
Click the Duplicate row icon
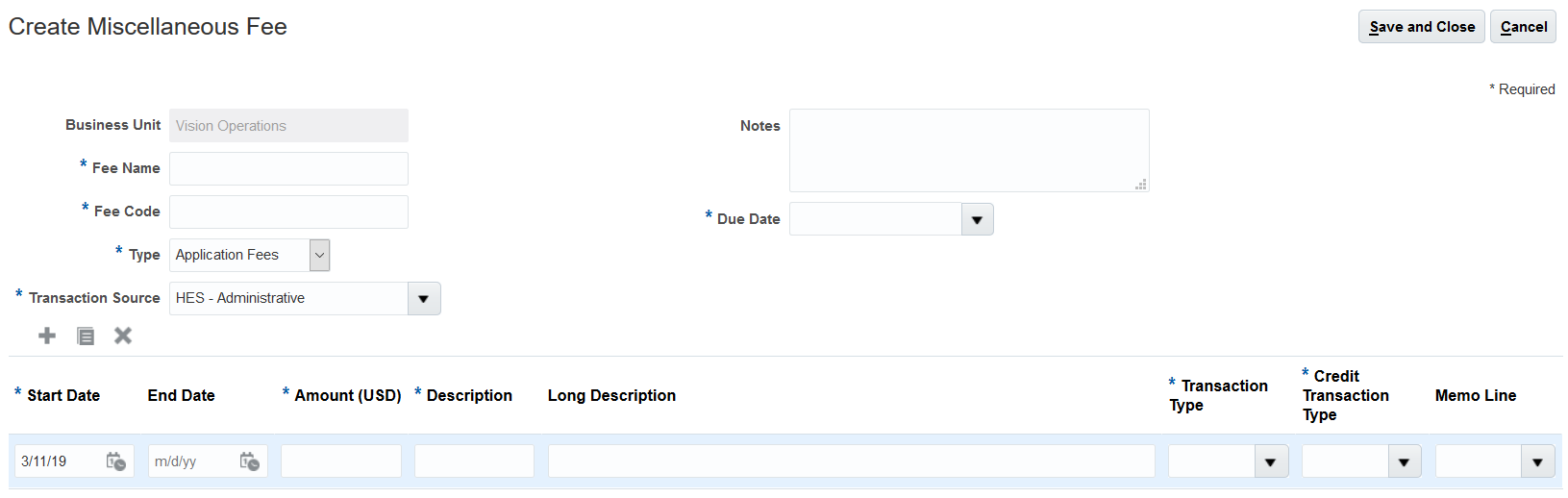pyautogui.click(x=86, y=336)
